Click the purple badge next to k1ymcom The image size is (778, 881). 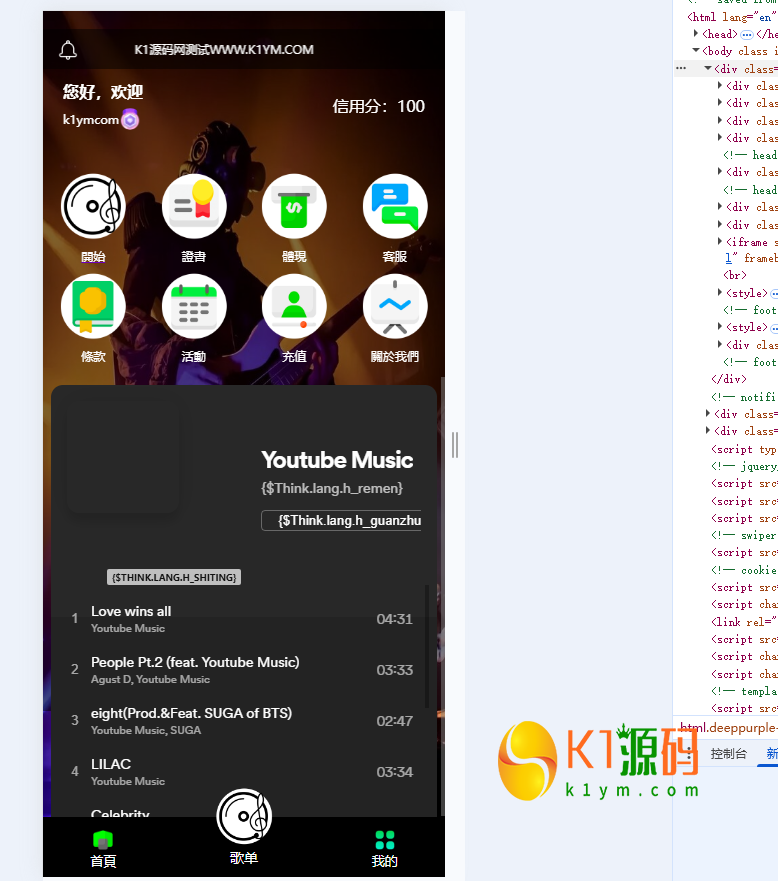pos(130,119)
